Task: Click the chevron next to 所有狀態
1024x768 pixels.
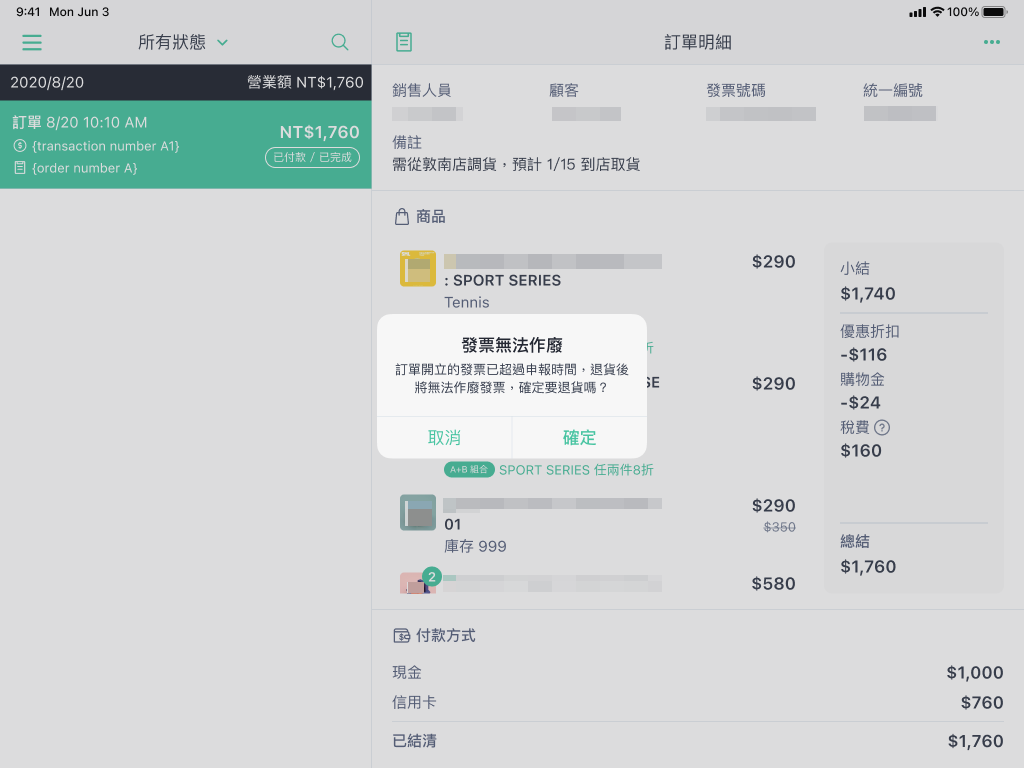Action: point(223,42)
